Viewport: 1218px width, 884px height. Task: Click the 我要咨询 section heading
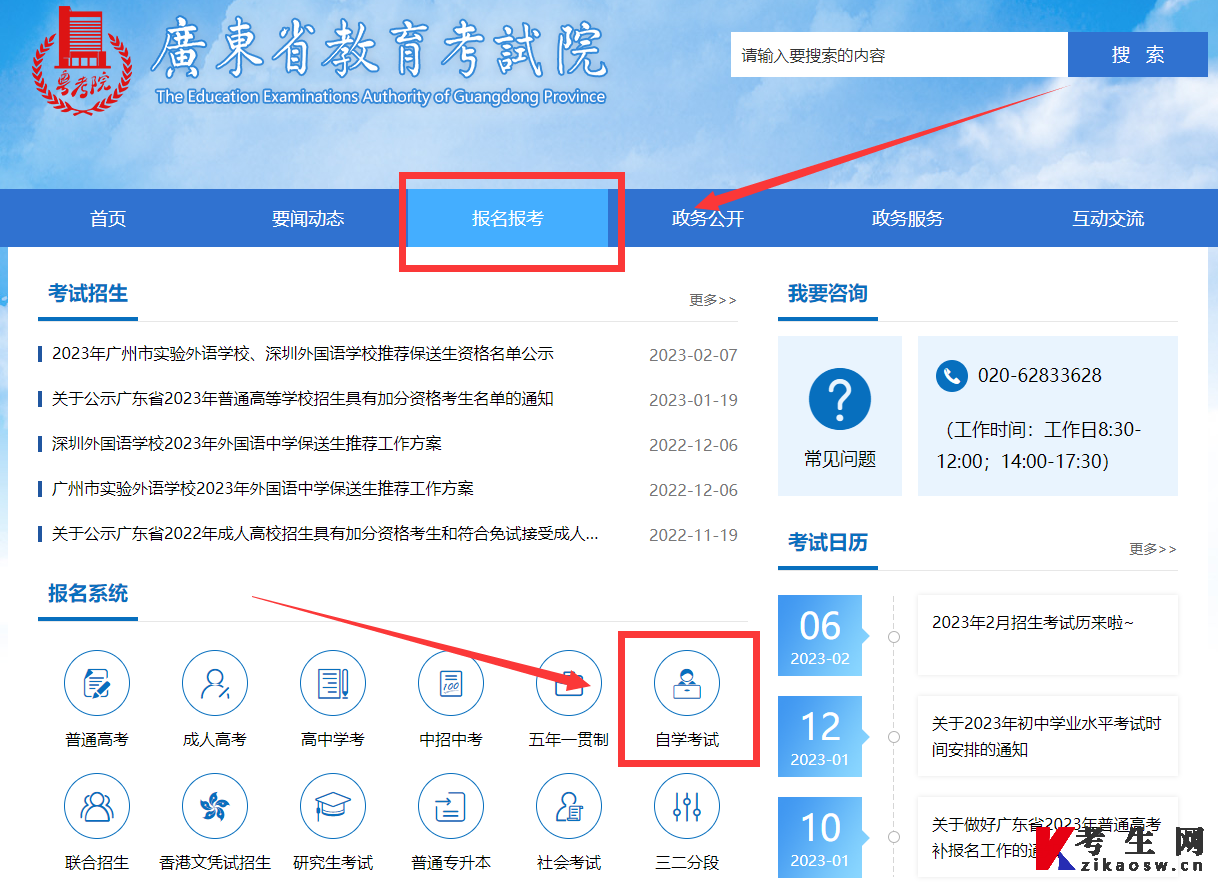pos(828,293)
